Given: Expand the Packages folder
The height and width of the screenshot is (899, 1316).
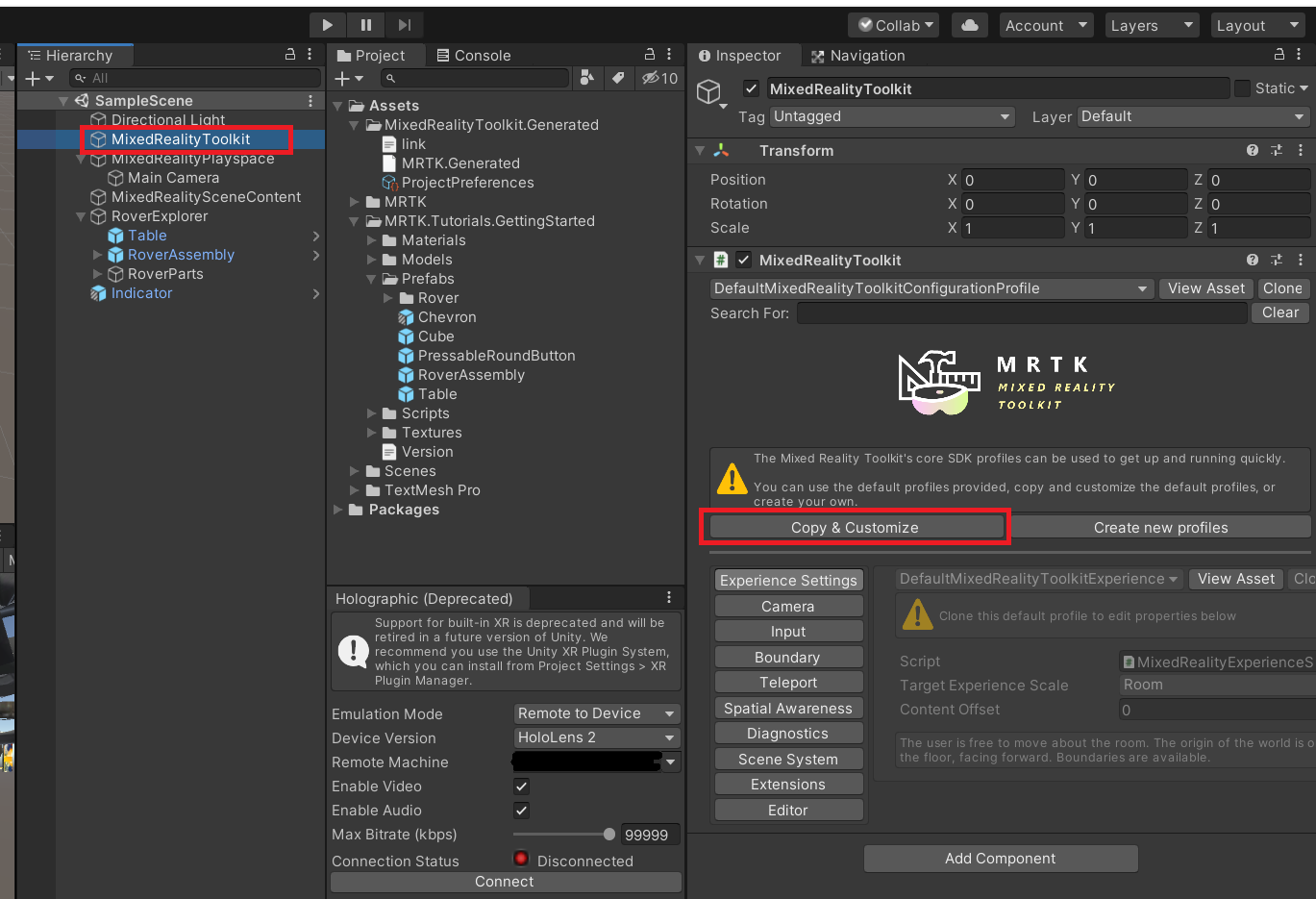Looking at the screenshot, I should [337, 510].
